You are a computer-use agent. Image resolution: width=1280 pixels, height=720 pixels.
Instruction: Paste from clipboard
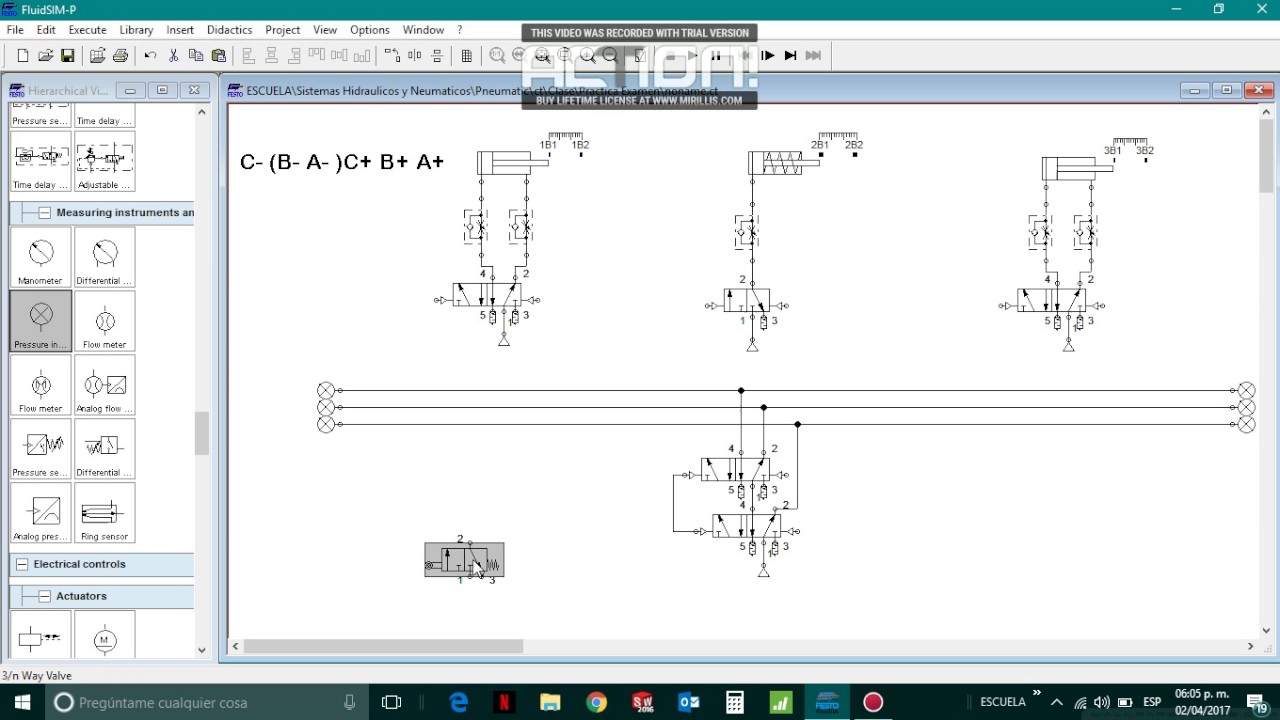pos(218,56)
